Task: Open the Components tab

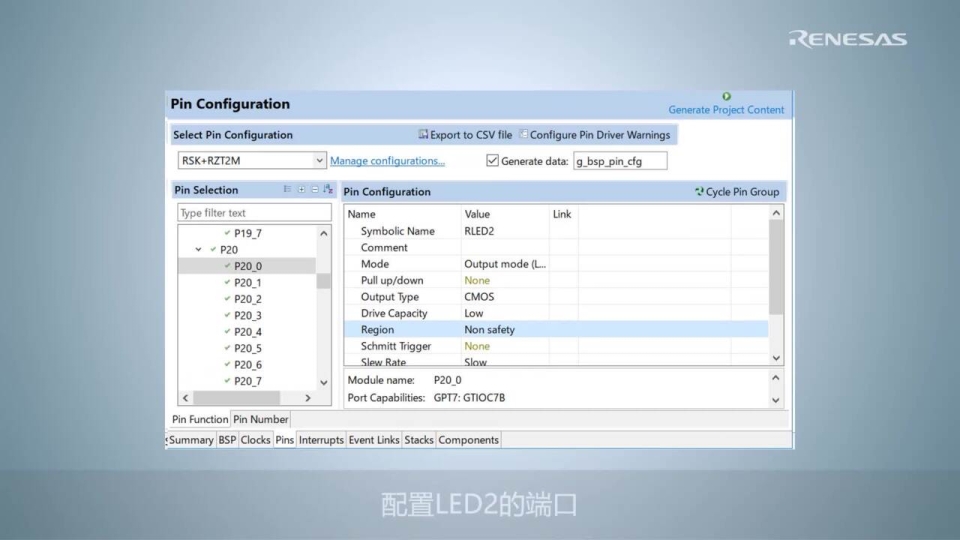Action: [468, 440]
